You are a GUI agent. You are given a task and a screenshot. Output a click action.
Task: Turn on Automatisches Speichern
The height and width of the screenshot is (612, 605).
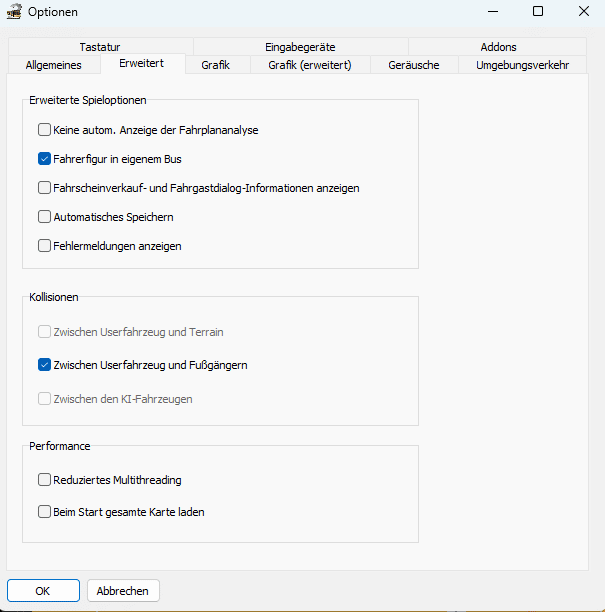[44, 216]
